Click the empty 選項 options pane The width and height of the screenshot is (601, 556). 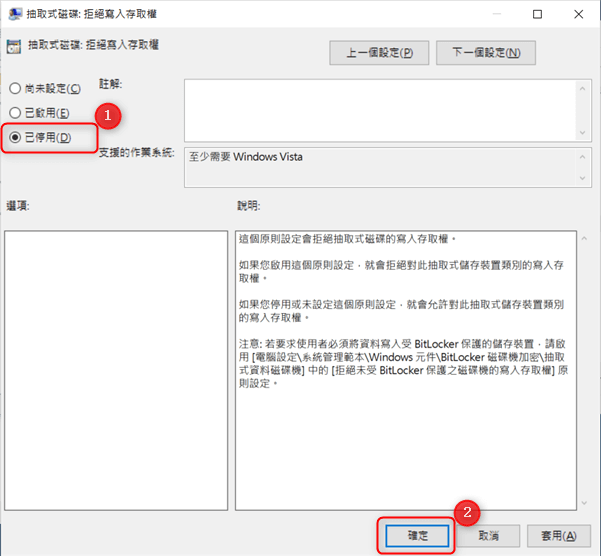(116, 370)
